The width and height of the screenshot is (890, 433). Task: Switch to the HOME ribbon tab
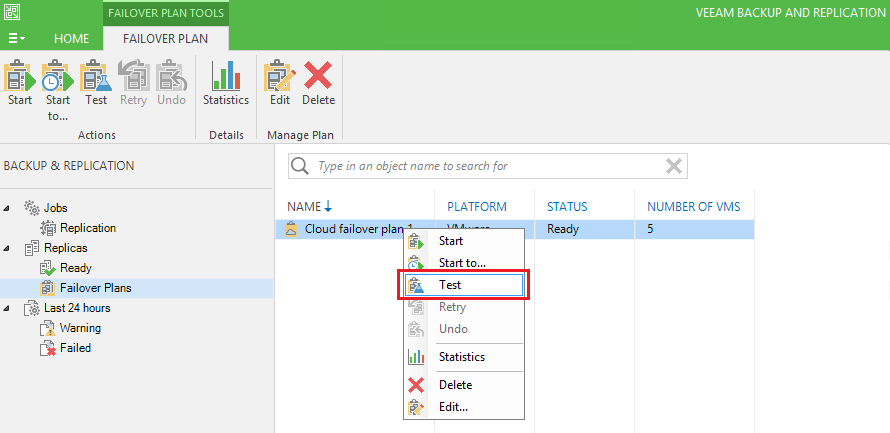click(72, 39)
